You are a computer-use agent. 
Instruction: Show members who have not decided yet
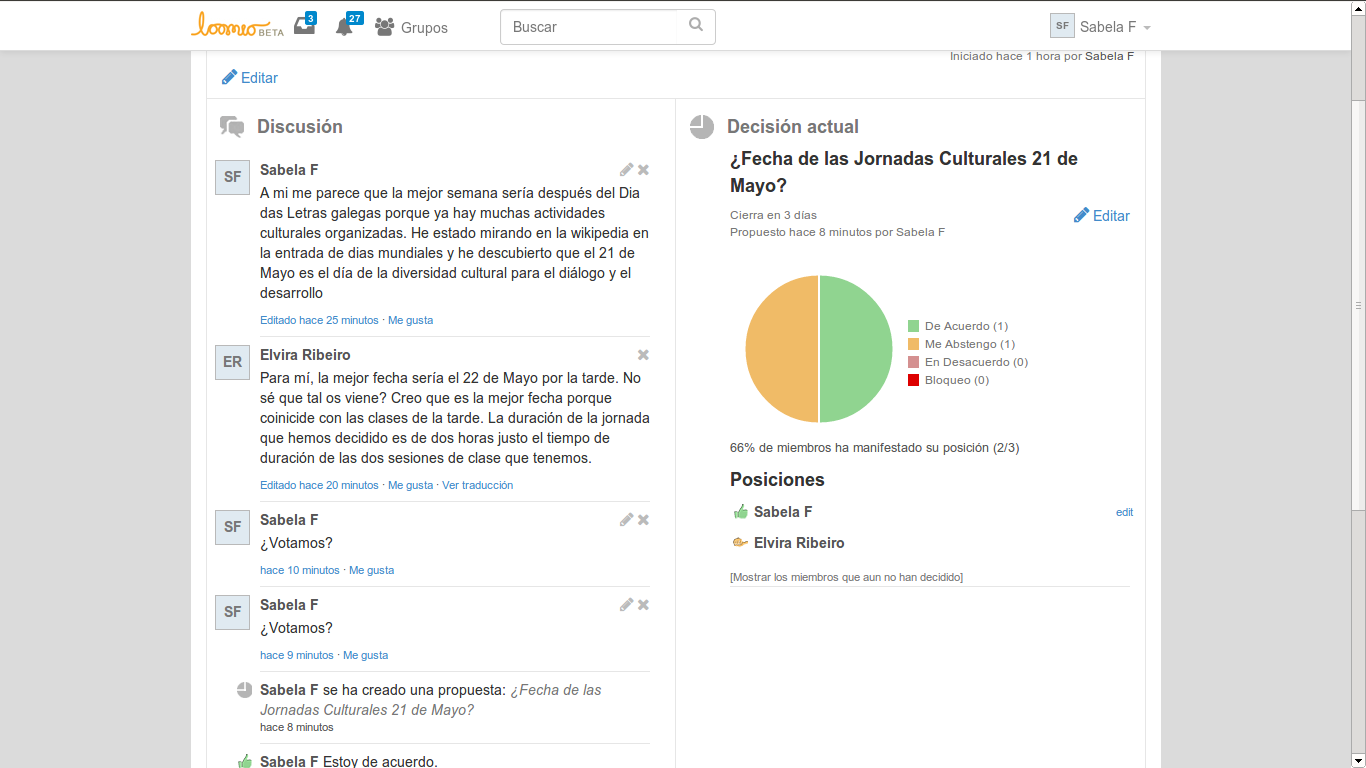point(846,577)
